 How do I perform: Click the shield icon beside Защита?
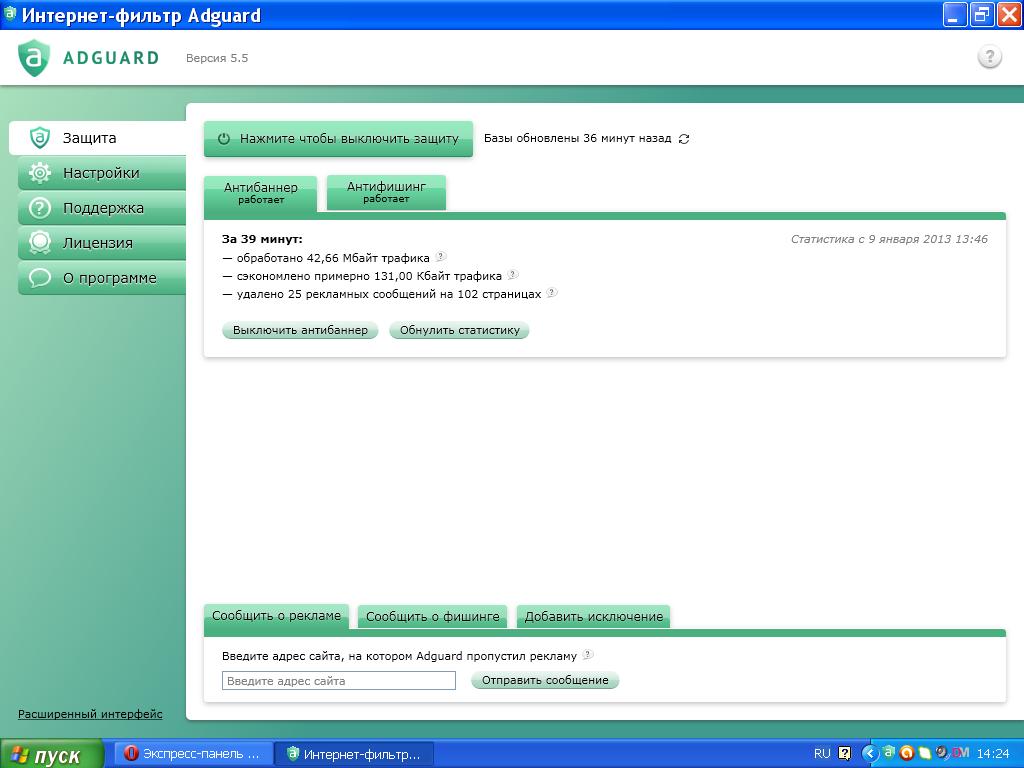40,138
